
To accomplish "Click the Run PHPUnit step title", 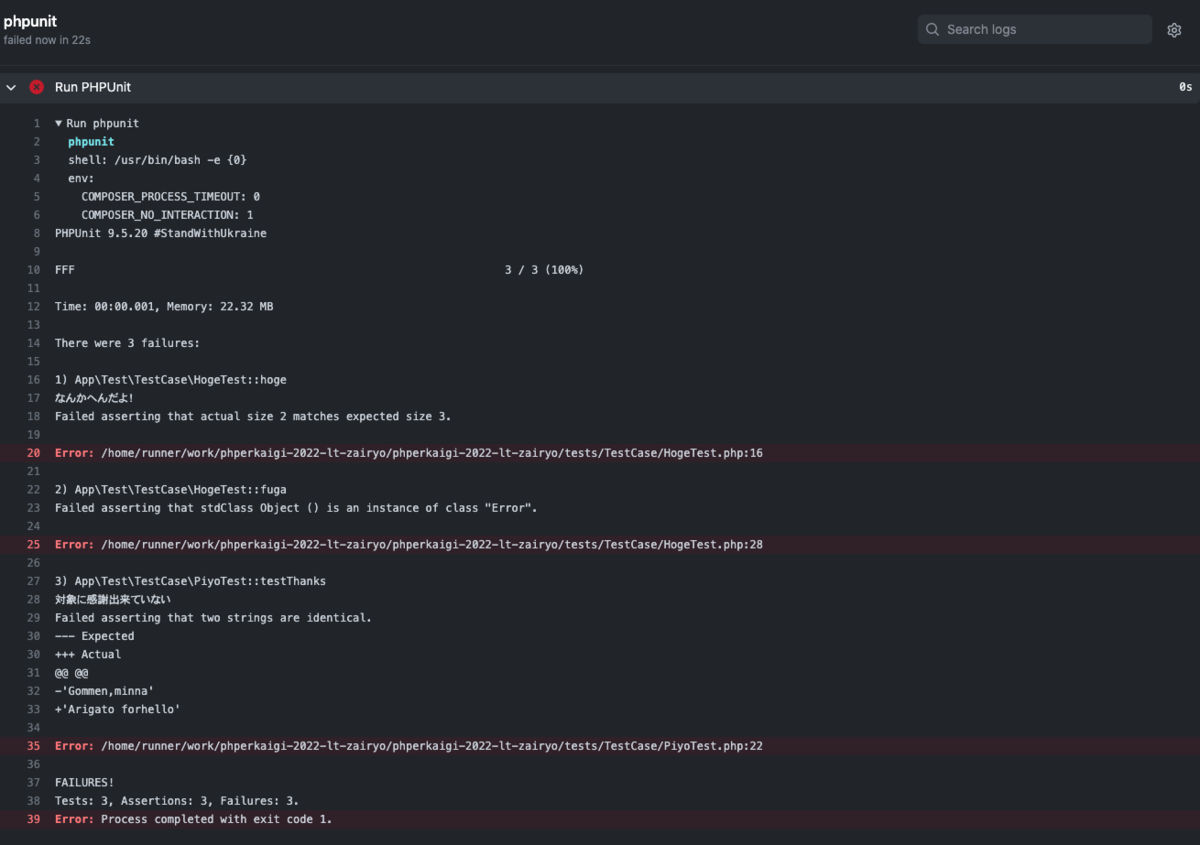I will click(93, 87).
